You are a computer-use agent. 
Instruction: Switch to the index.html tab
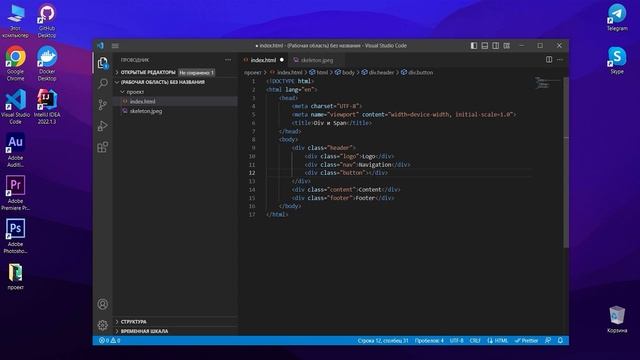pos(263,60)
